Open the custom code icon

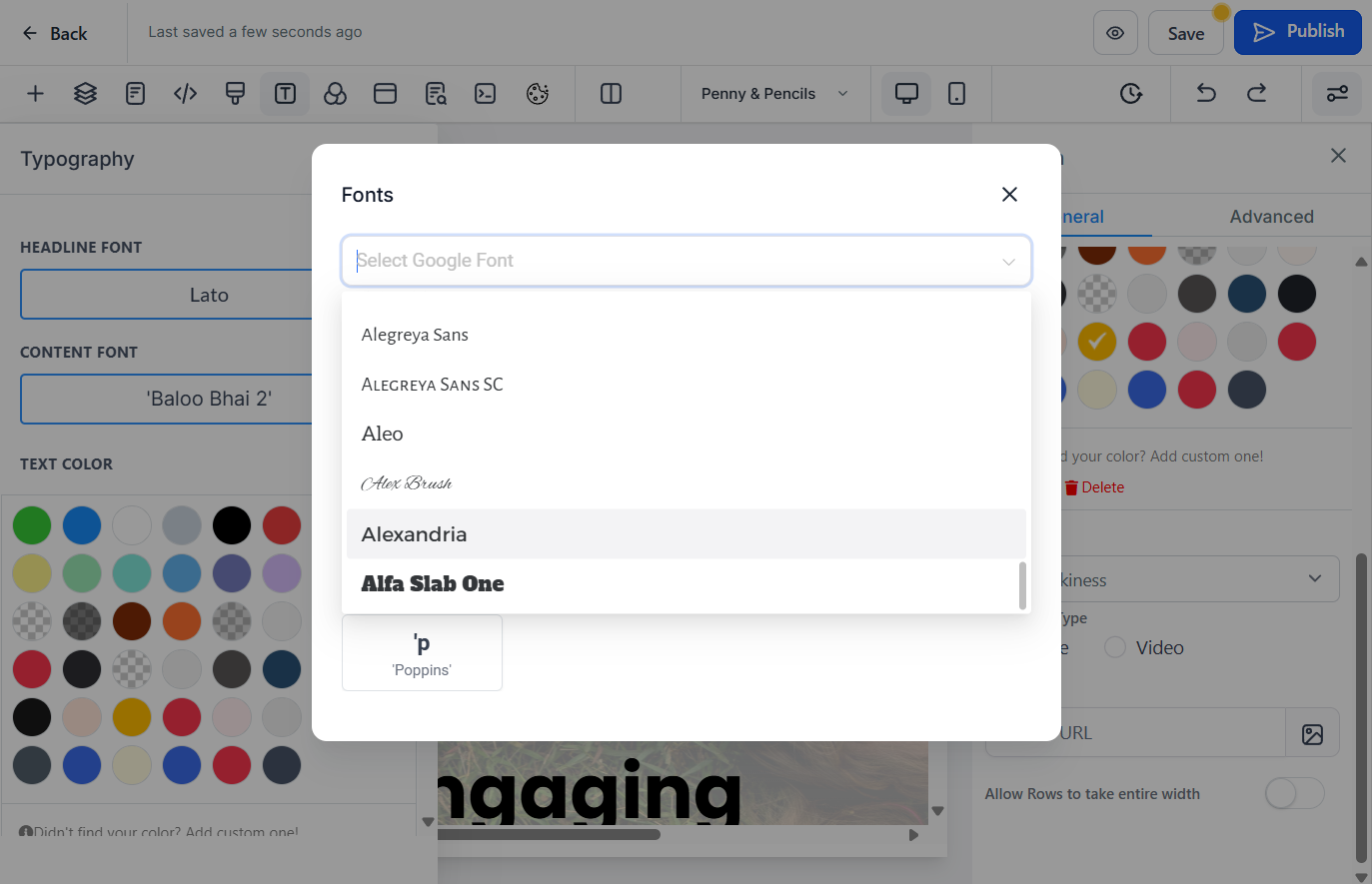point(185,94)
